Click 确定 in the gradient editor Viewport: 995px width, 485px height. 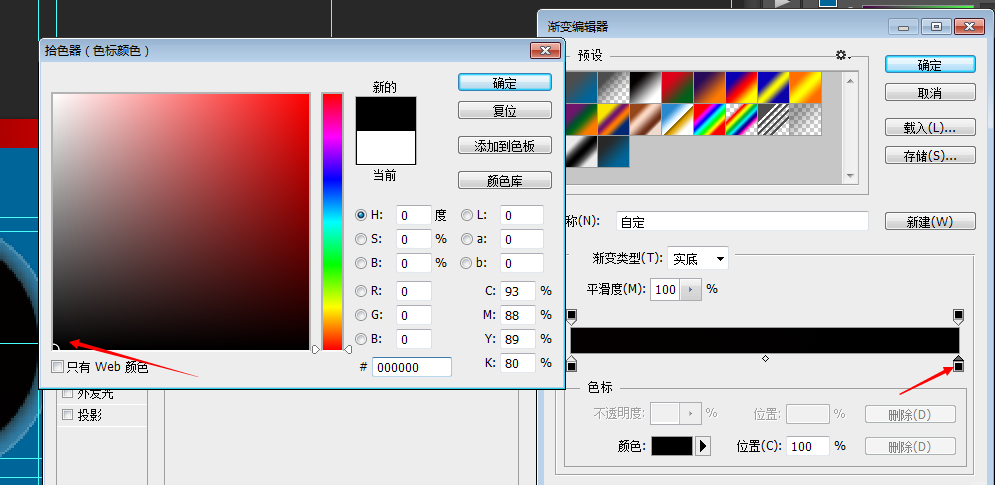[930, 65]
